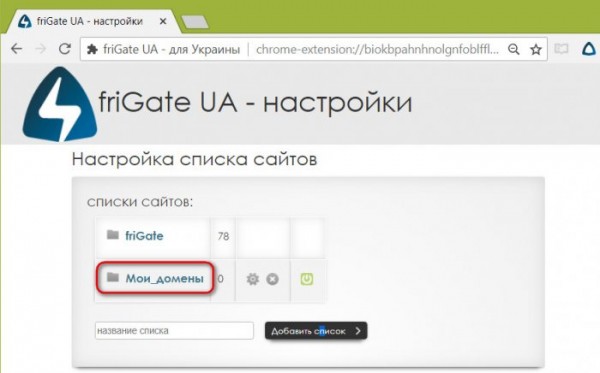Click the folder icon next to Мои_домены

click(x=112, y=277)
